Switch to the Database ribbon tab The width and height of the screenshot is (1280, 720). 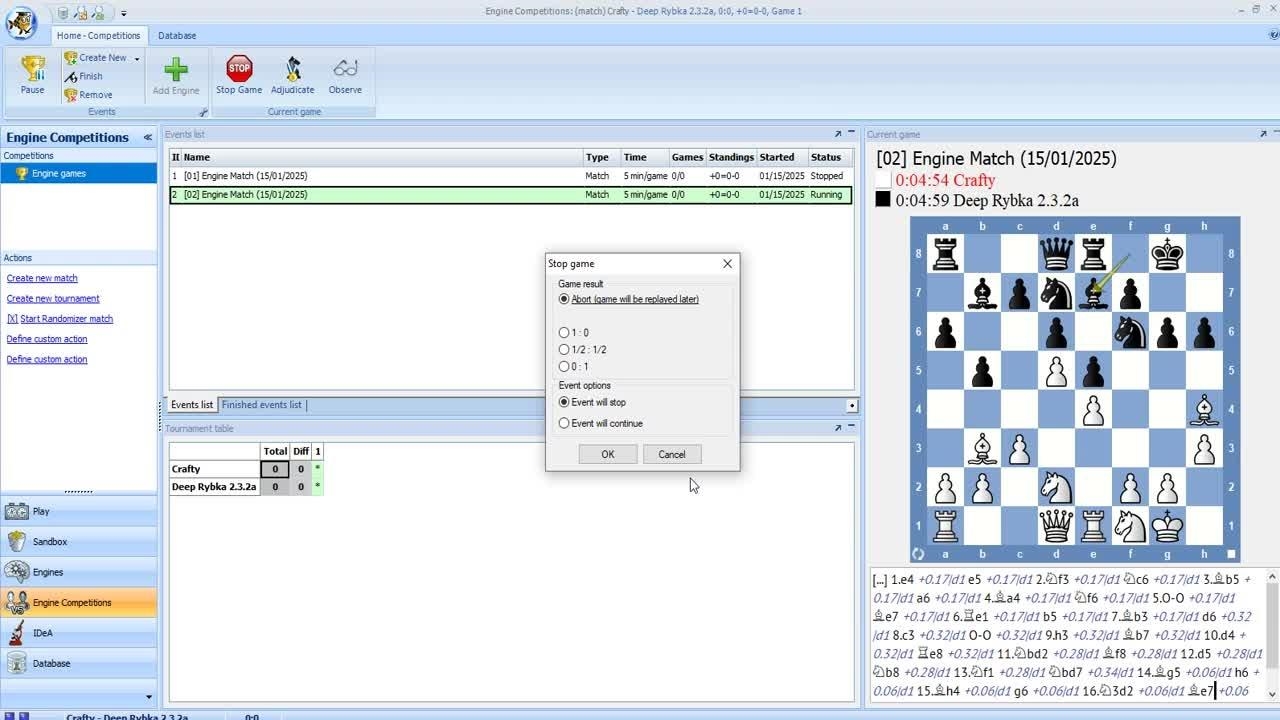coord(177,35)
